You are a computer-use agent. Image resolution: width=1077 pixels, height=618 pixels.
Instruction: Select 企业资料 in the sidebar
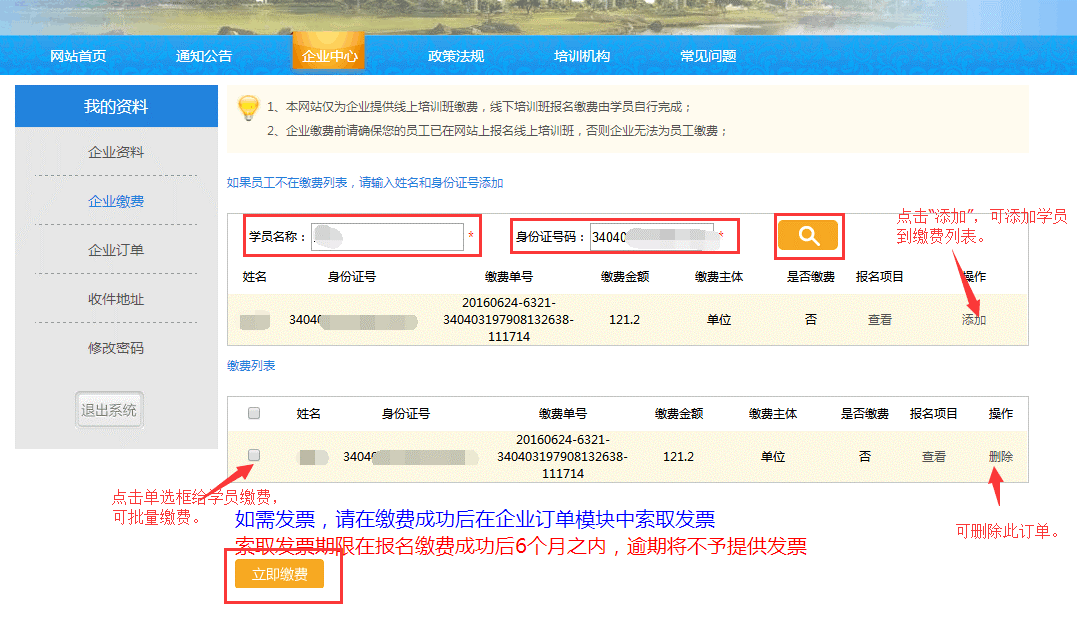pos(116,152)
